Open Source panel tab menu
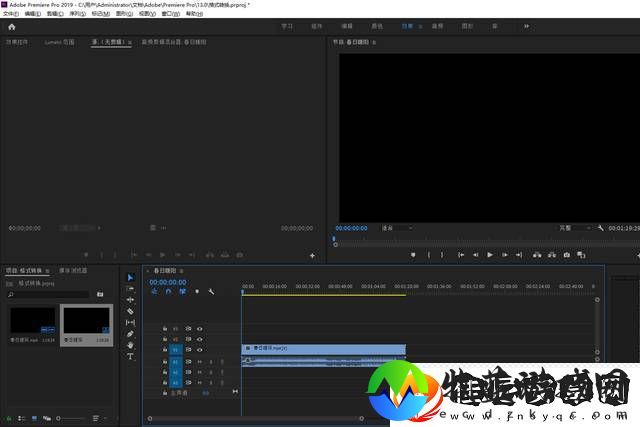This screenshot has width=640, height=427. [x=130, y=42]
